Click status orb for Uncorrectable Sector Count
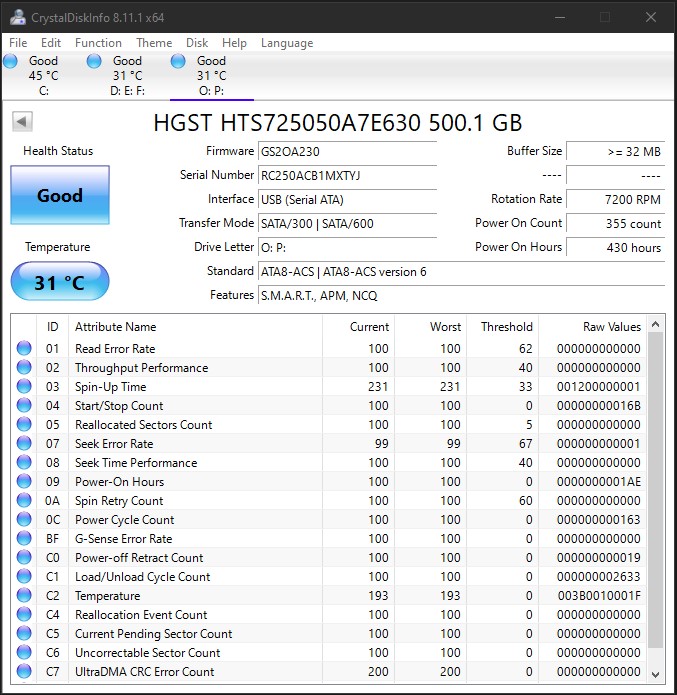 pos(24,652)
